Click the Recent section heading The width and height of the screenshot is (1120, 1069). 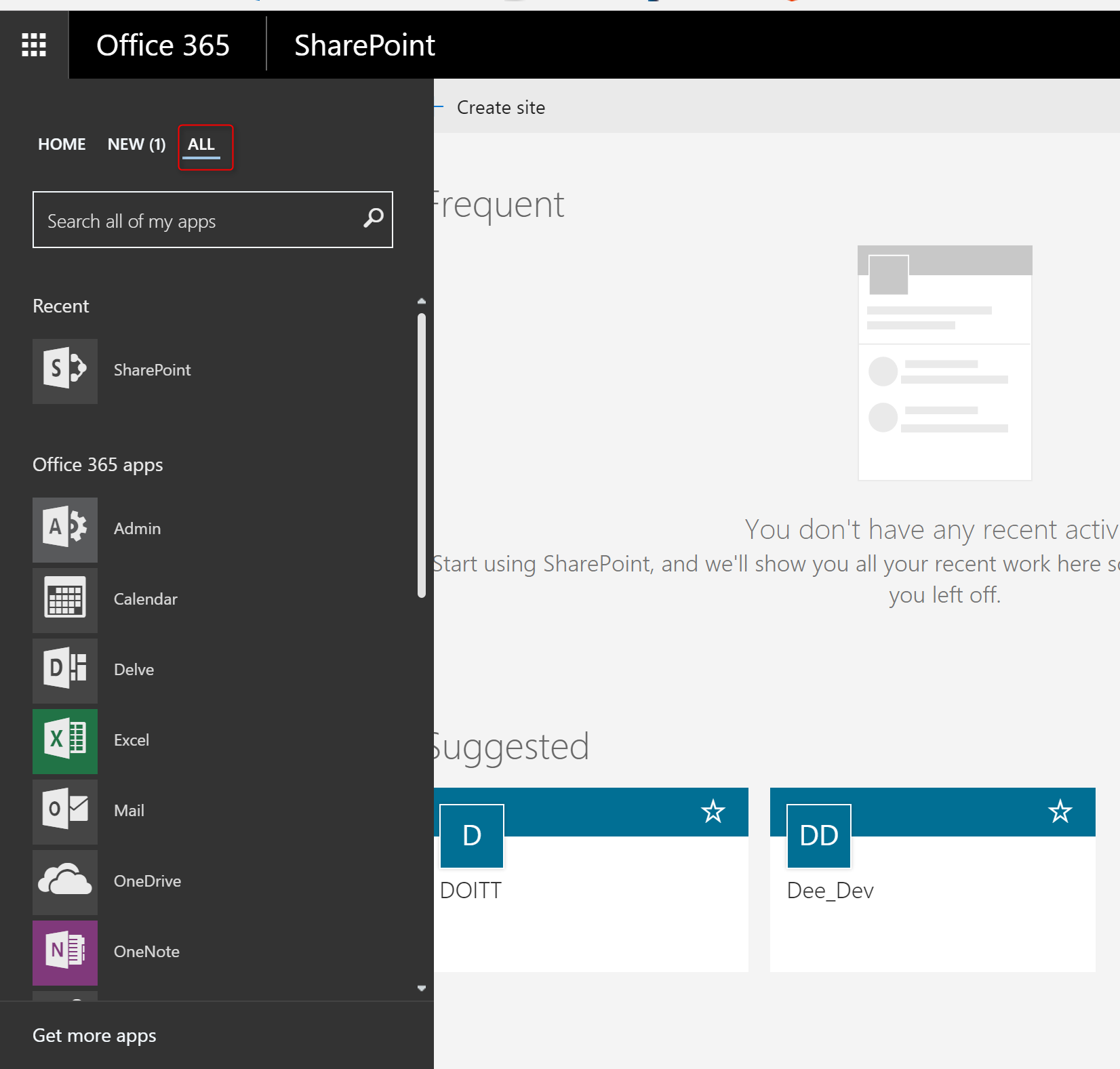coord(61,306)
